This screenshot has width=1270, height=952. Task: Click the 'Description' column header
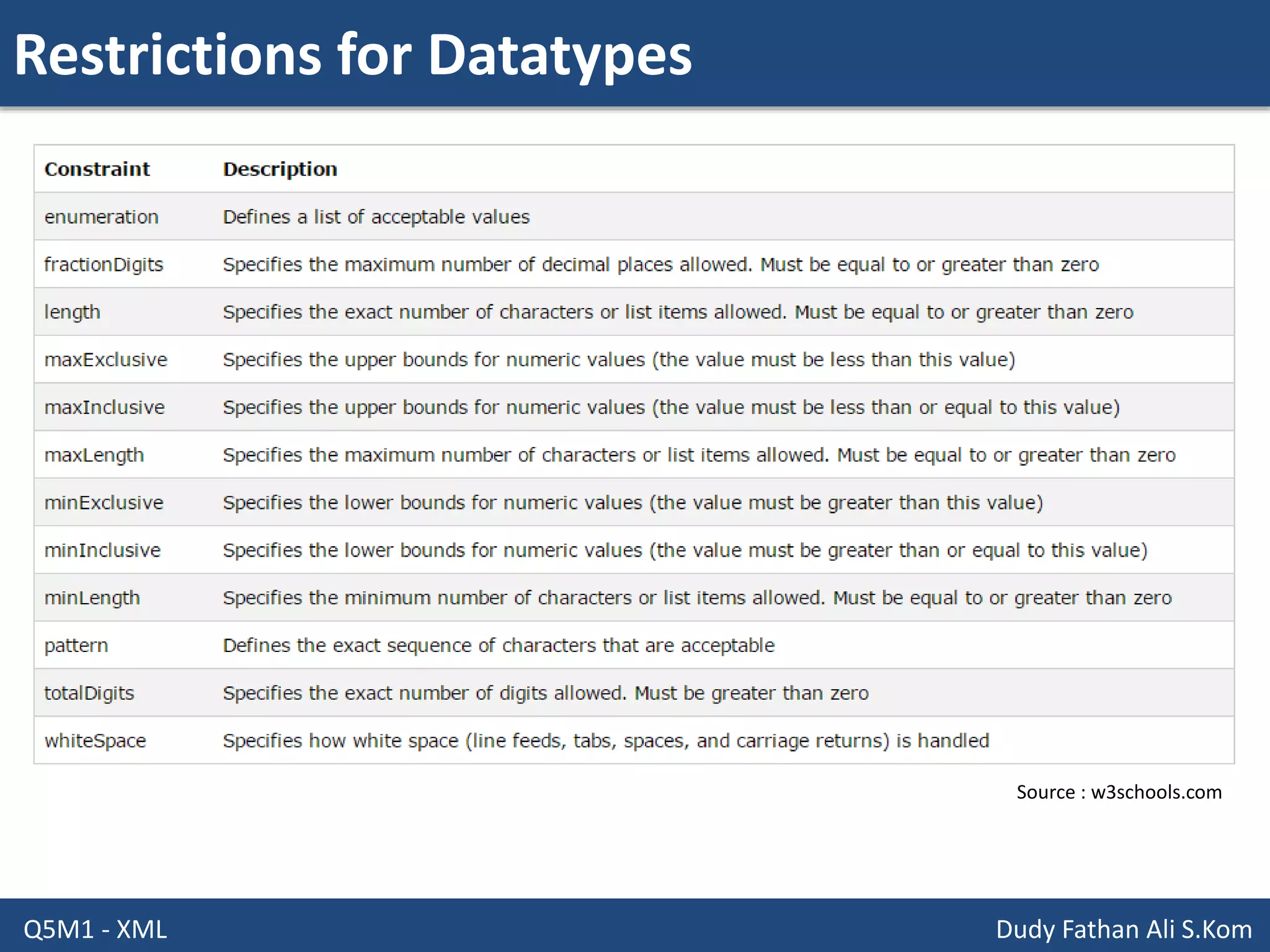tap(280, 169)
